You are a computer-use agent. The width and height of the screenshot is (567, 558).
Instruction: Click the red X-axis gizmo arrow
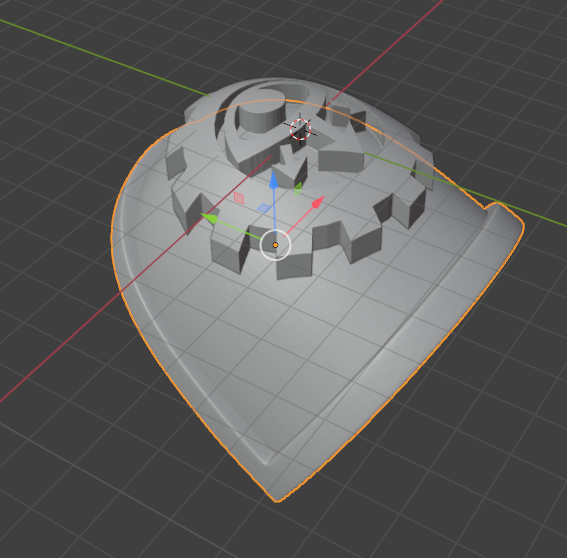point(318,202)
